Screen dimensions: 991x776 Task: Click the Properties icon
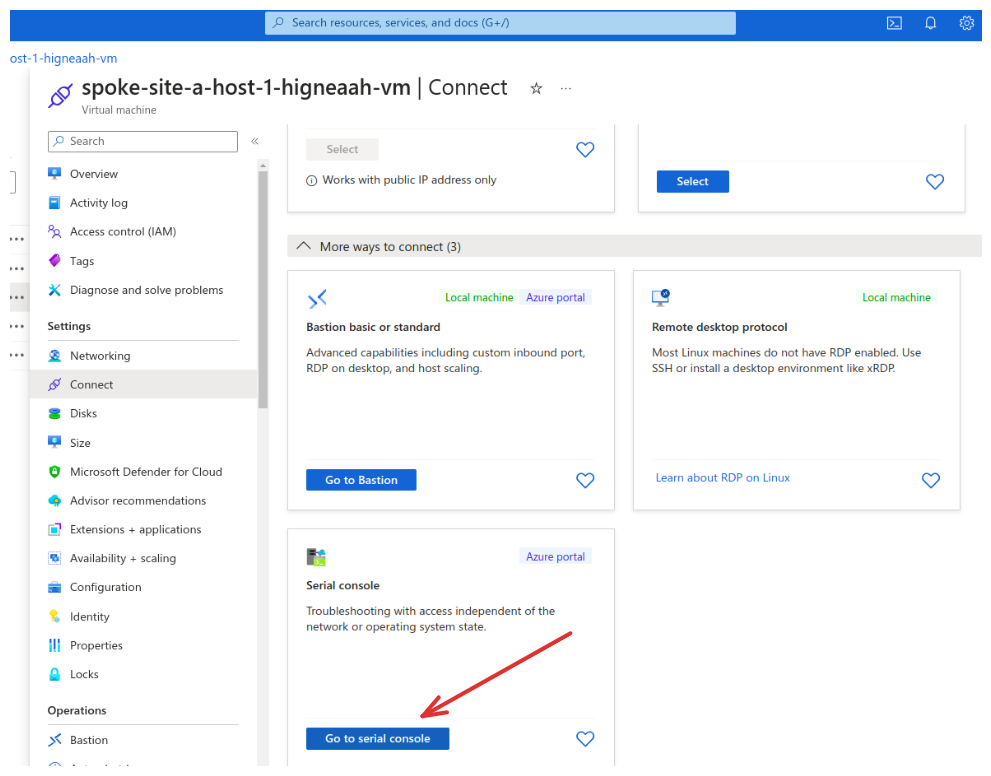pos(55,645)
